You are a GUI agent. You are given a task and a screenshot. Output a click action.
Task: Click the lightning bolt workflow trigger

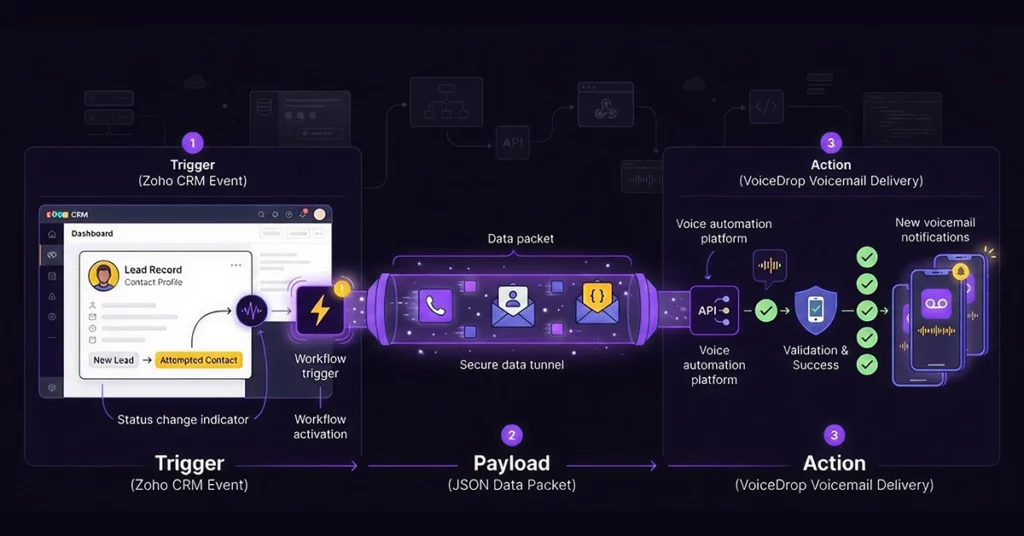click(320, 311)
